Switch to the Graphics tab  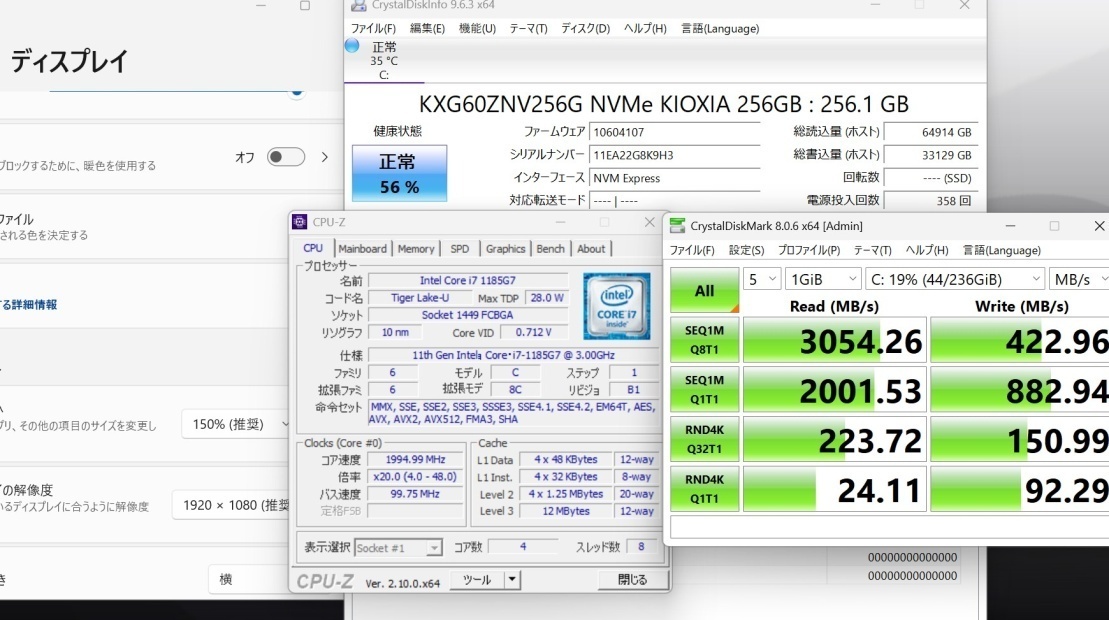click(506, 249)
